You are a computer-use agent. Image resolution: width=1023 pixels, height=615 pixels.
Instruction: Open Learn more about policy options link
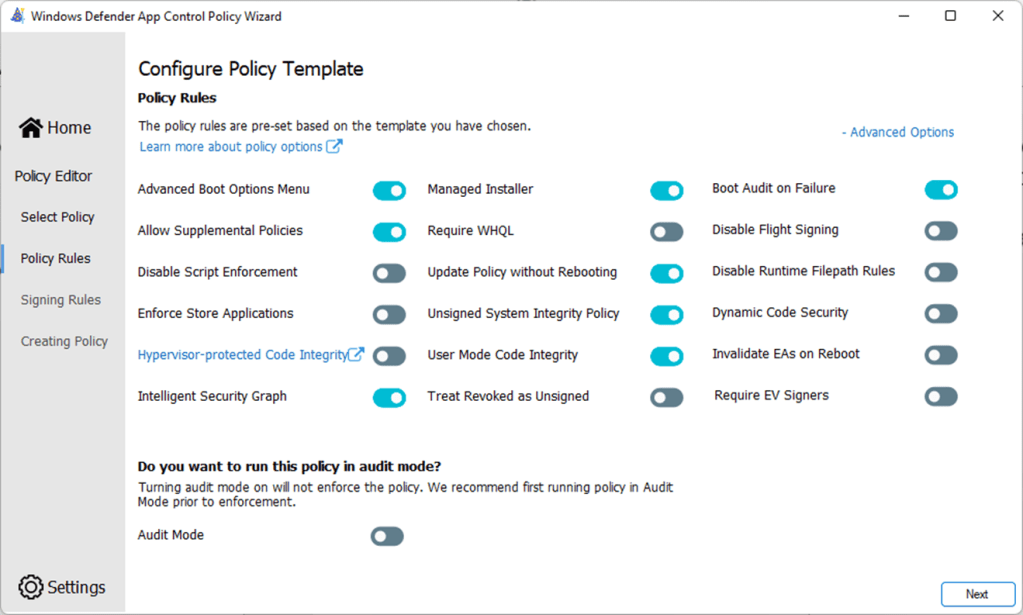point(231,147)
